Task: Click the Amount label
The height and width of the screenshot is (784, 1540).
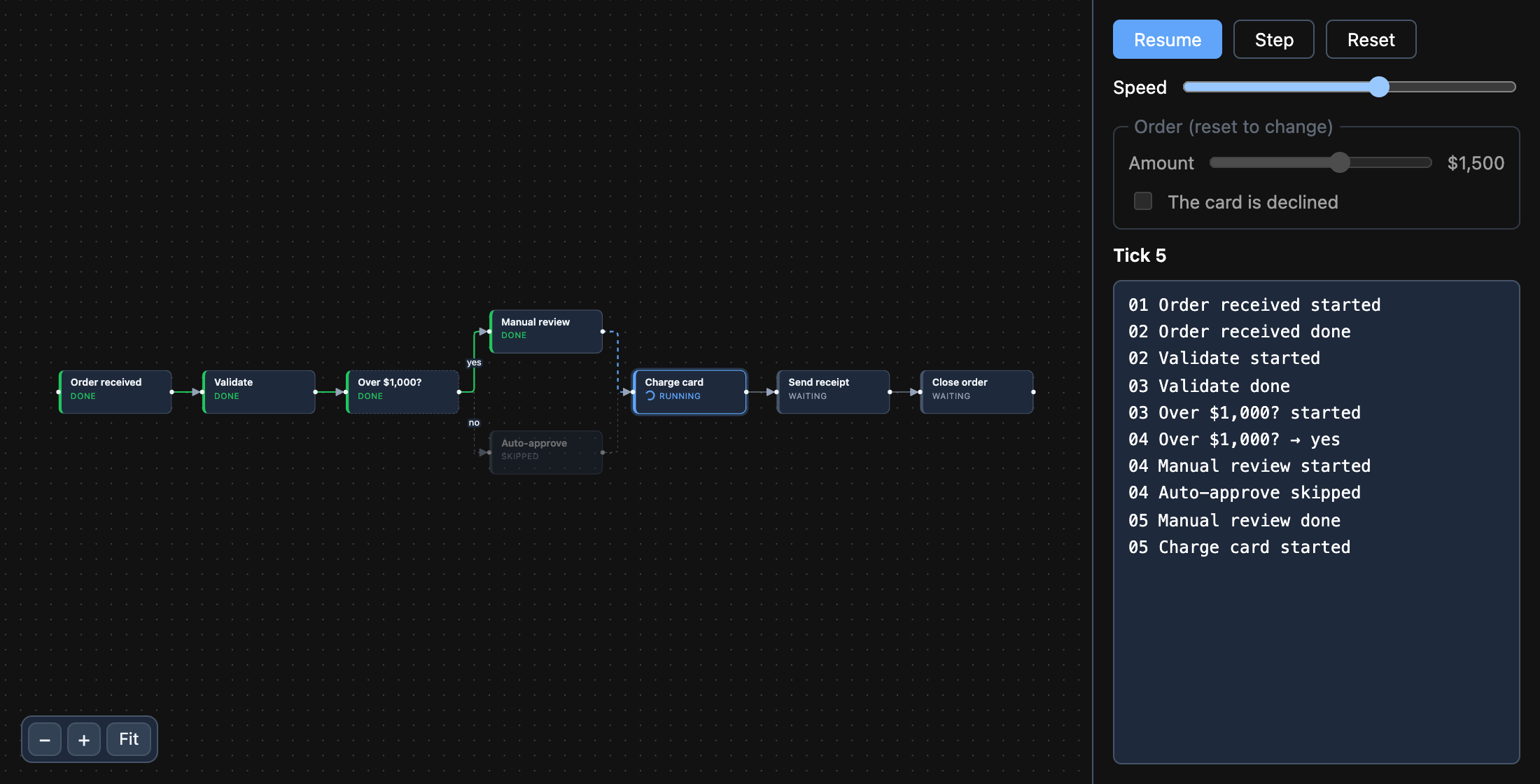Action: click(x=1161, y=163)
